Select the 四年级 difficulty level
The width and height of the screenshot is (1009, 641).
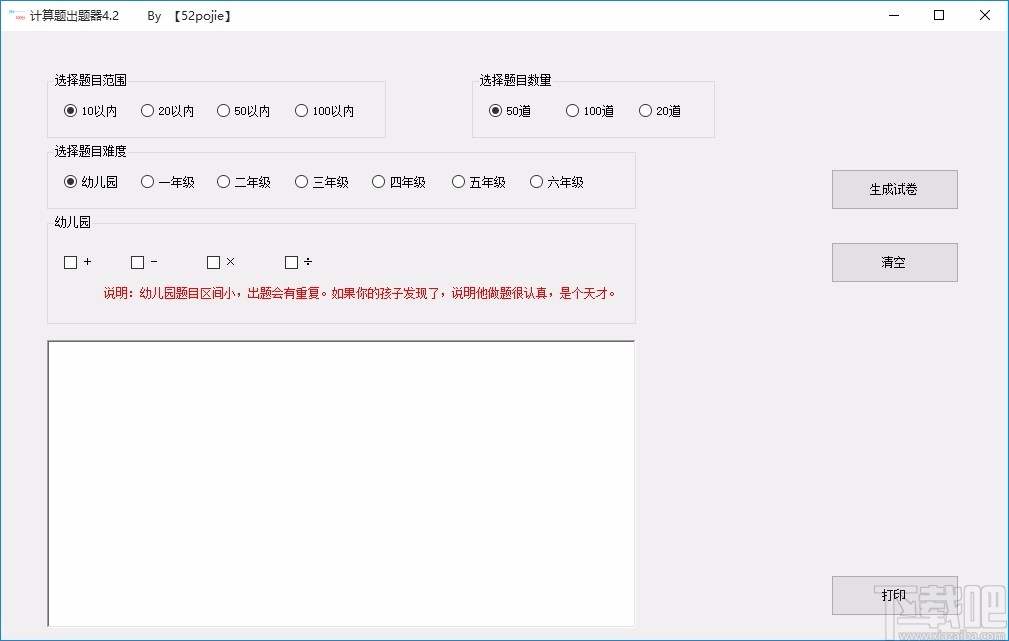[x=379, y=182]
